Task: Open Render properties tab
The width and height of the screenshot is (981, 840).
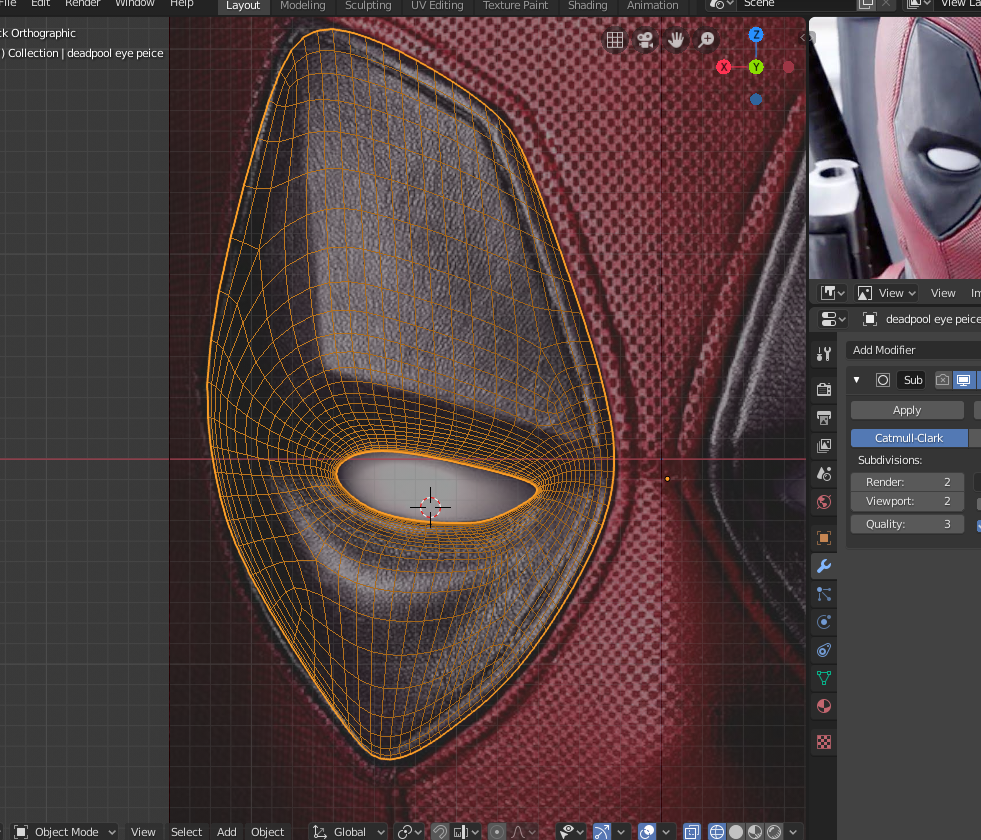Action: point(824,389)
